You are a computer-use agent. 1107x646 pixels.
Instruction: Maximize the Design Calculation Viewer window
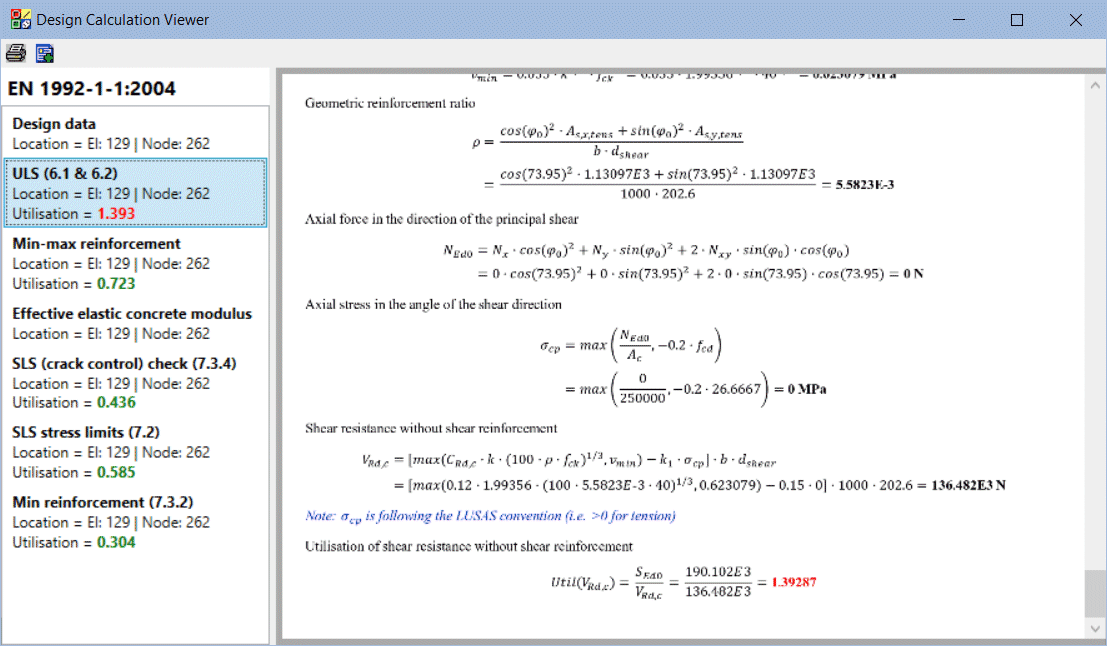1017,20
